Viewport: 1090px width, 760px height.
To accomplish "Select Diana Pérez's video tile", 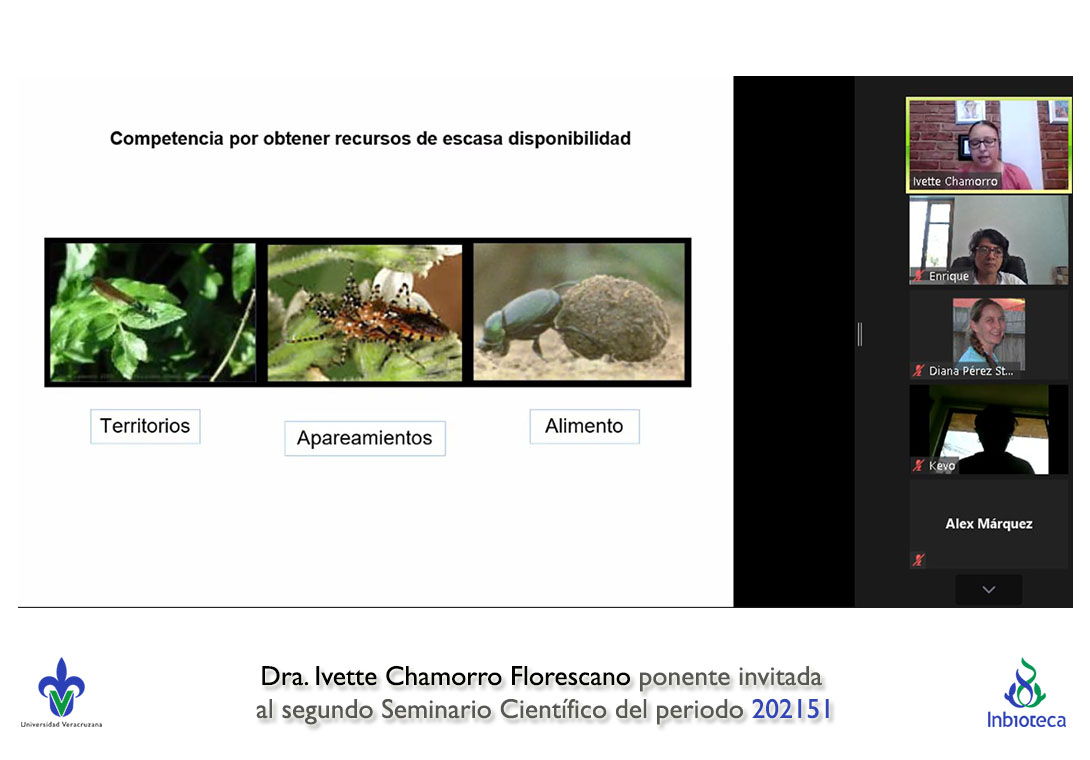I will [988, 335].
